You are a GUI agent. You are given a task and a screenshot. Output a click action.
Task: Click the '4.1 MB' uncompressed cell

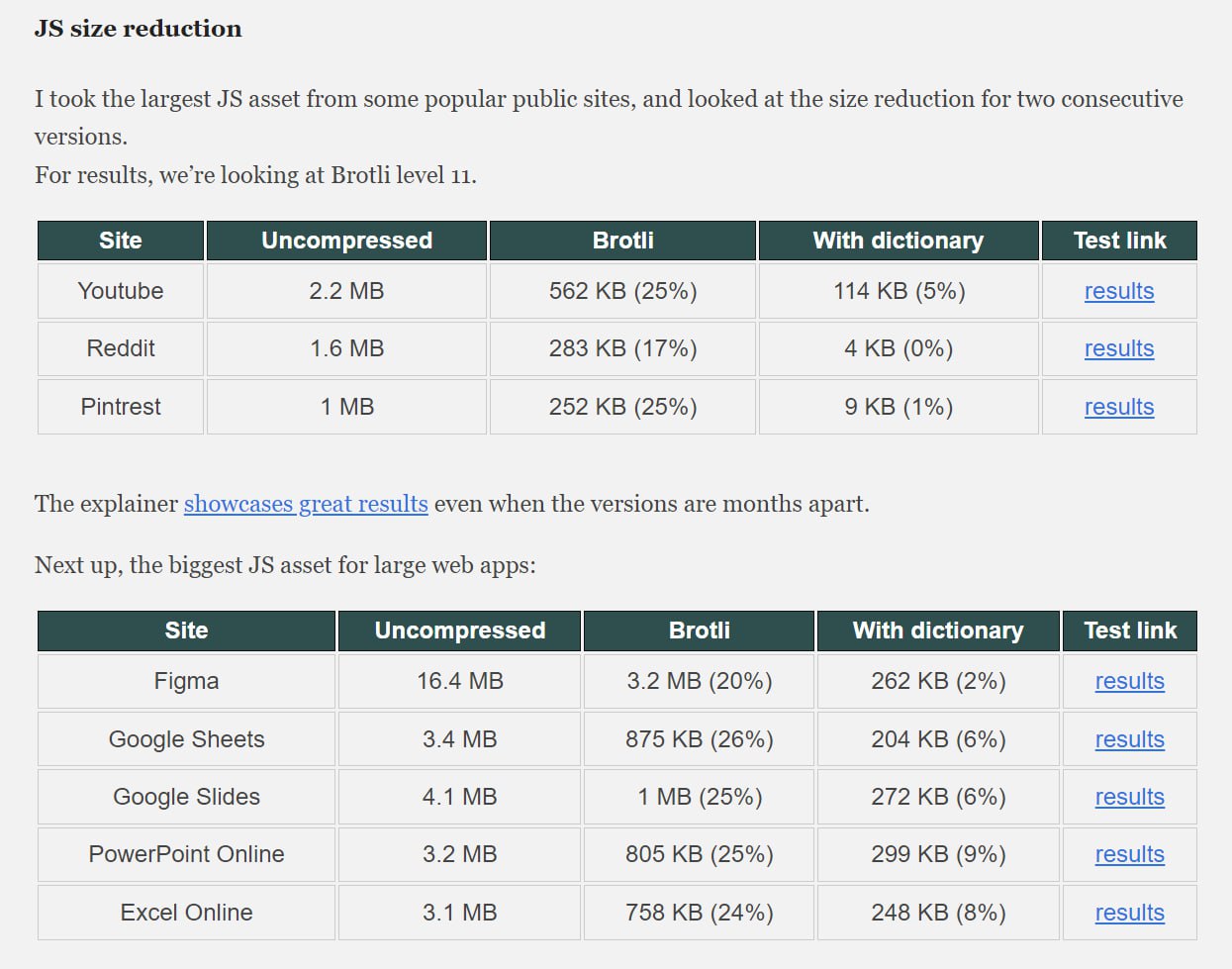(x=460, y=797)
